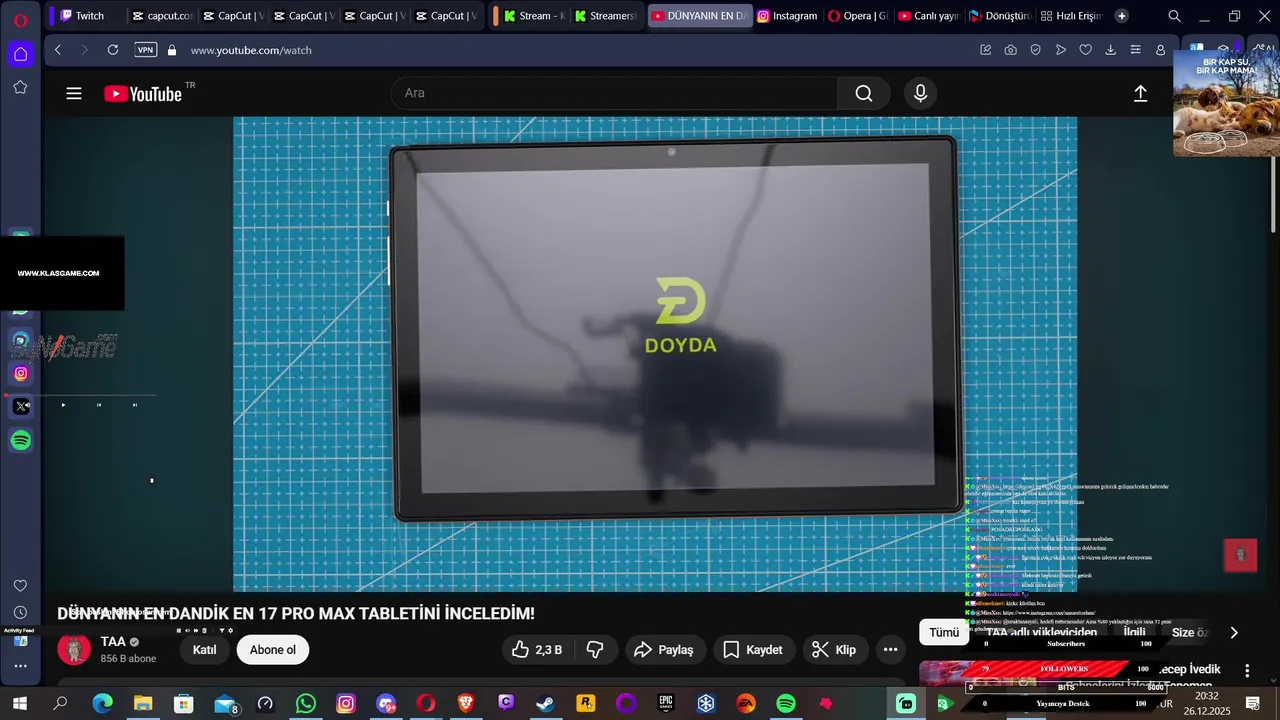The height and width of the screenshot is (720, 1280).
Task: Go back with the browser back arrow
Action: click(x=58, y=50)
